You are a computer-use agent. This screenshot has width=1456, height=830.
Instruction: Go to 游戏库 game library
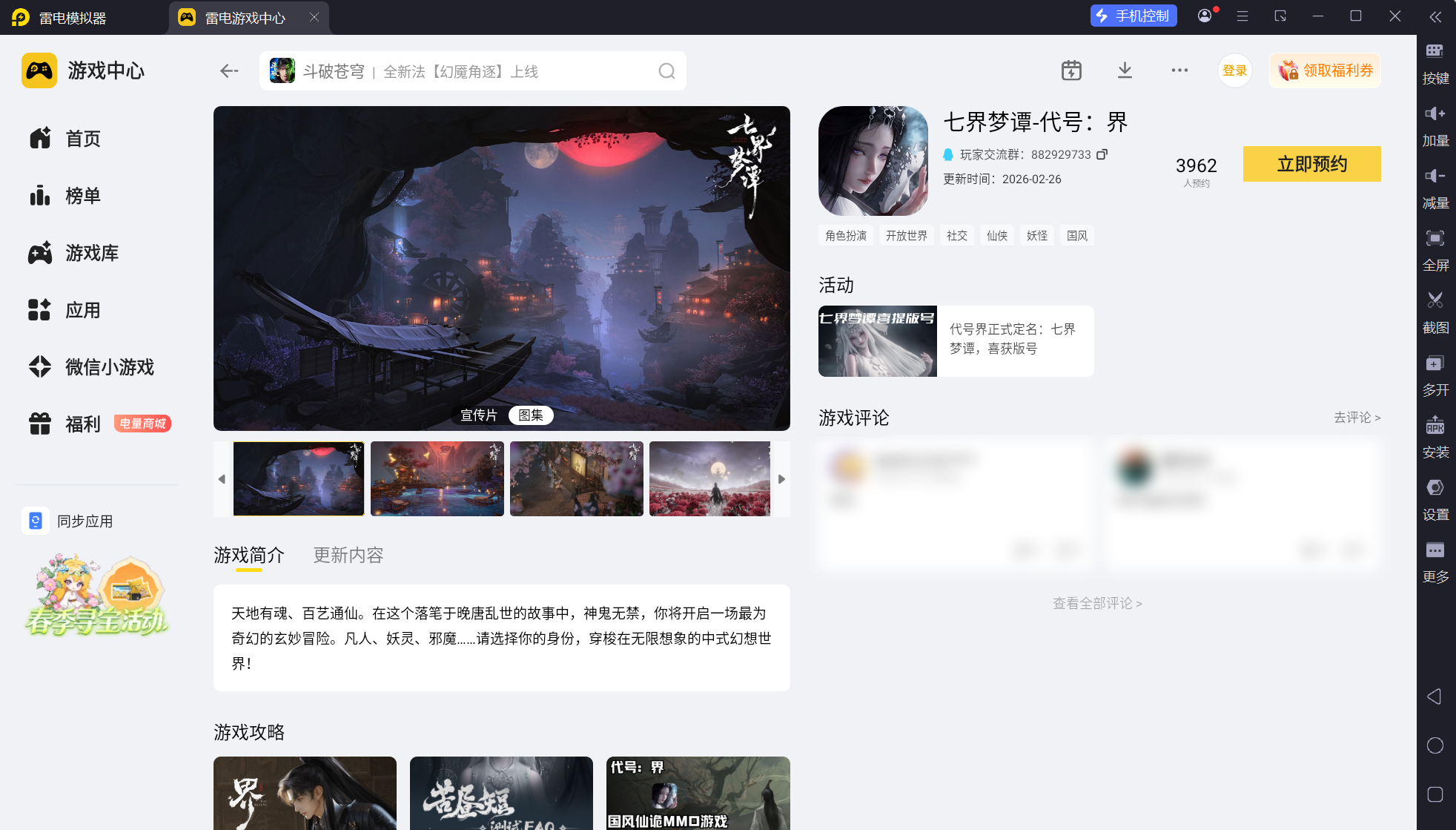[73, 253]
